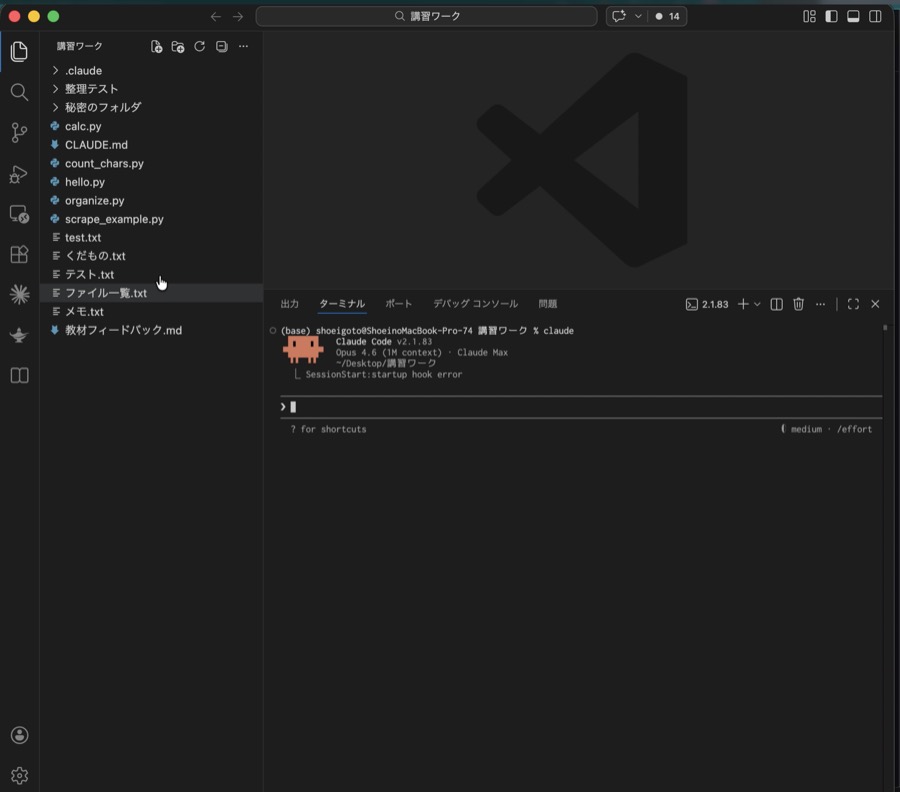Open the new terminal profile dropdown arrow

click(x=757, y=304)
